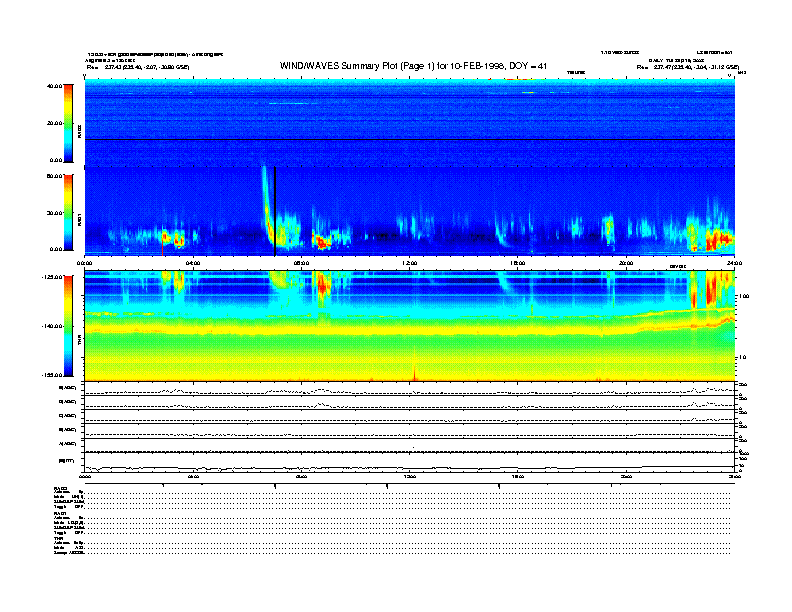Image resolution: width=792 pixels, height=612 pixels.
Task: Click the 12:00 time label under RAD1 spectrogram
Action: pyautogui.click(x=410, y=263)
